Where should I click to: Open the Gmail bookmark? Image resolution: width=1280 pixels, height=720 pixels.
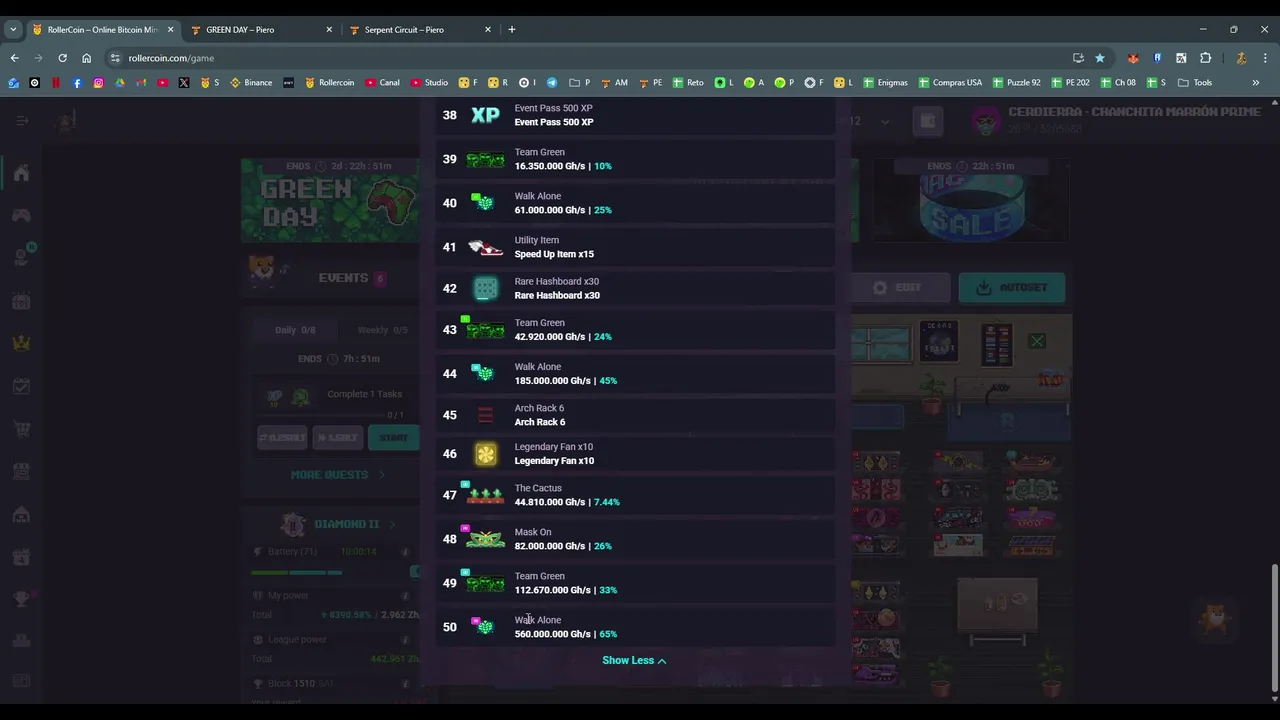[x=141, y=83]
